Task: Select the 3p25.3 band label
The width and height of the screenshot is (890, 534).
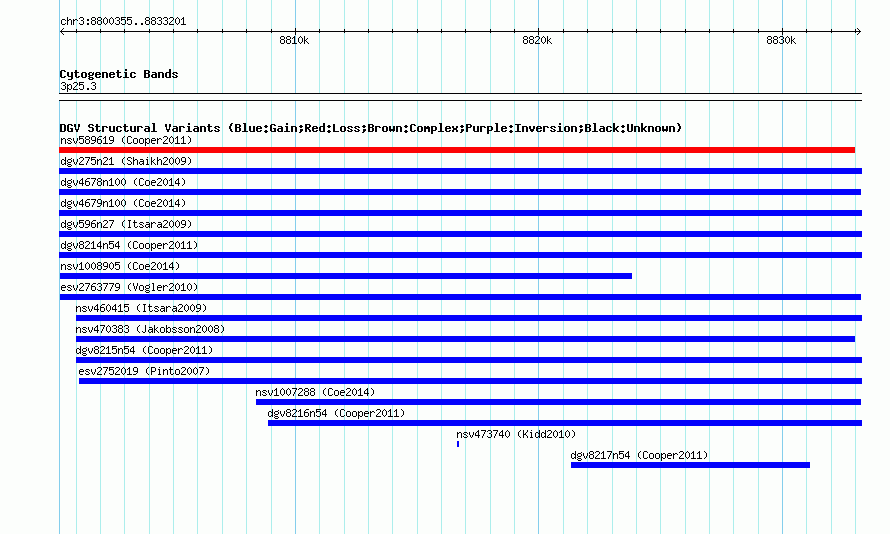Action: click(x=78, y=86)
